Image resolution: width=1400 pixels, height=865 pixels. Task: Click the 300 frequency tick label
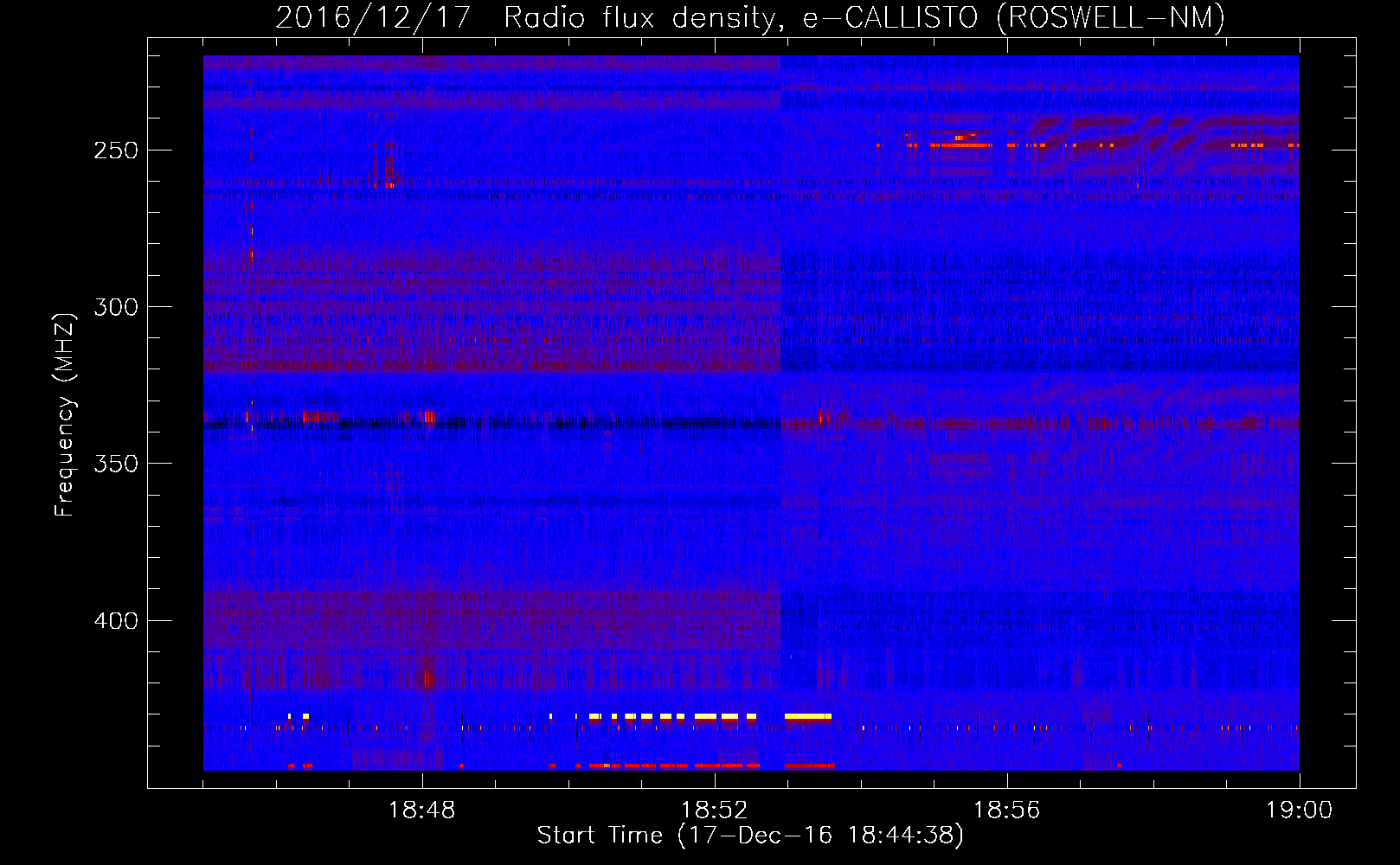(x=116, y=307)
